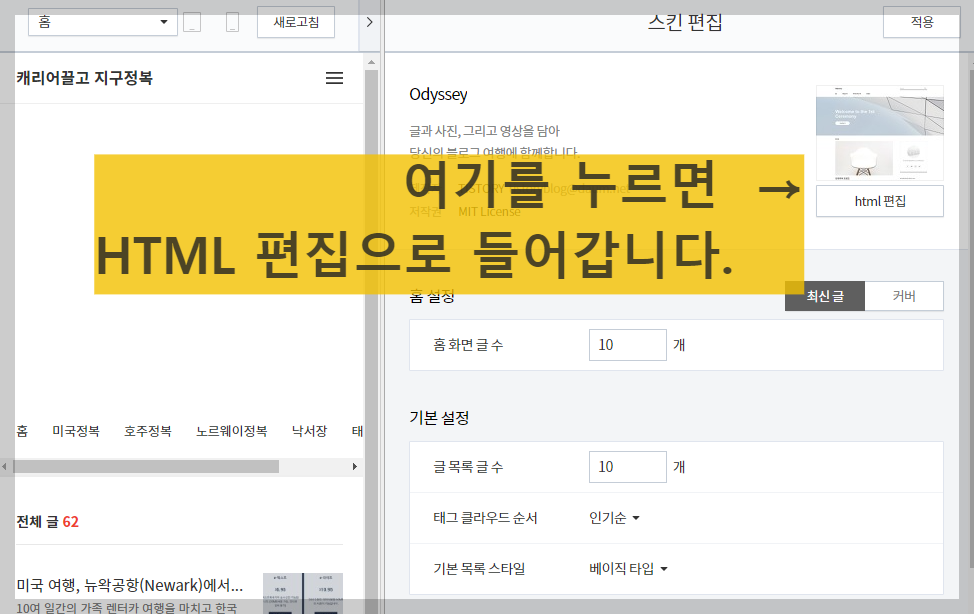Image resolution: width=974 pixels, height=614 pixels.
Task: Open 호주정복 menu item in preview
Action: 148,431
